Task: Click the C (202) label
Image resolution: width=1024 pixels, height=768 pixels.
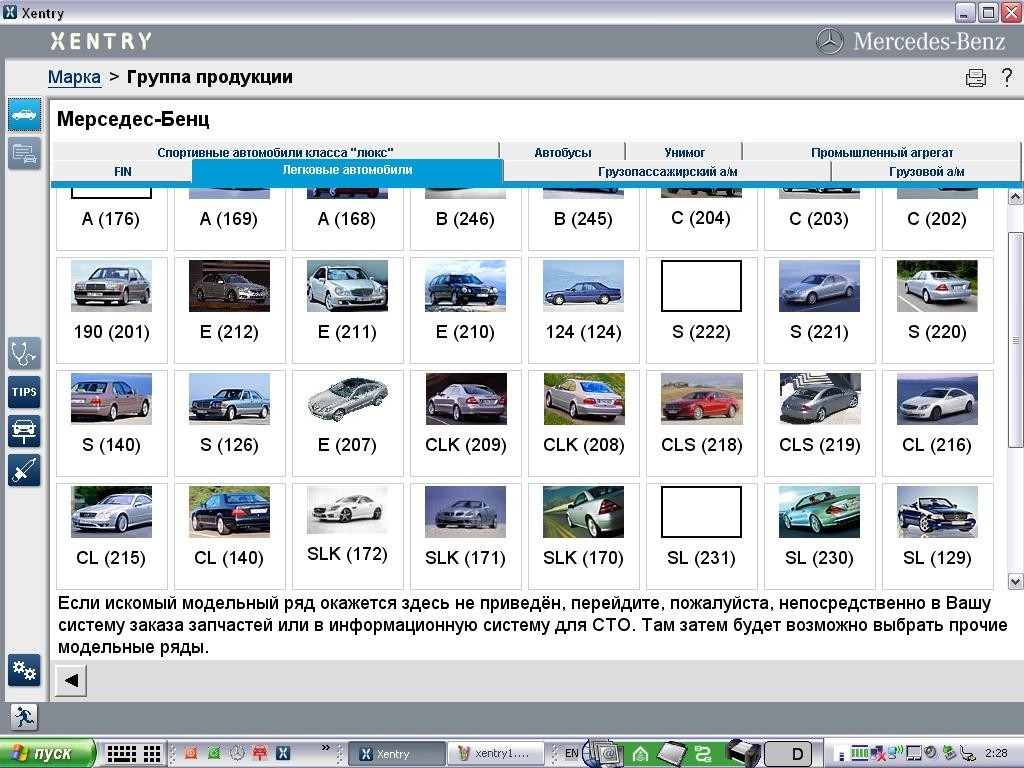Action: click(x=937, y=219)
